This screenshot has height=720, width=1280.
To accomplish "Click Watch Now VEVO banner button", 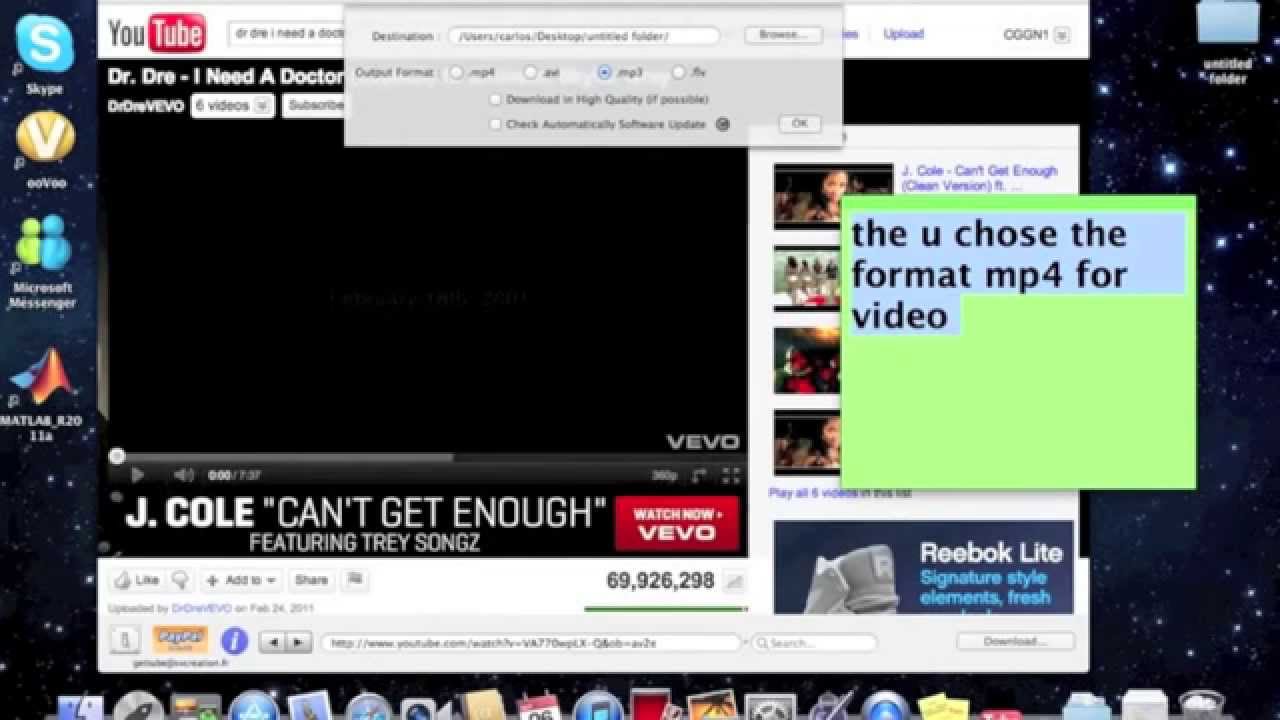I will (677, 523).
